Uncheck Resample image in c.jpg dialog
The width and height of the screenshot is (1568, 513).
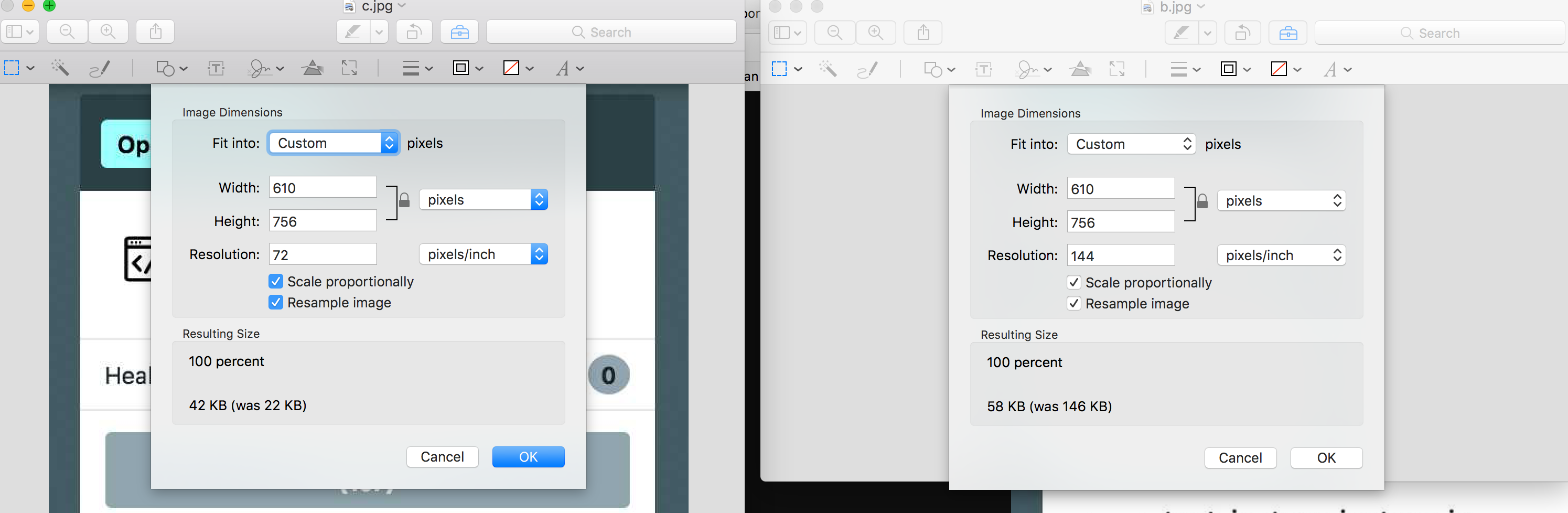276,303
